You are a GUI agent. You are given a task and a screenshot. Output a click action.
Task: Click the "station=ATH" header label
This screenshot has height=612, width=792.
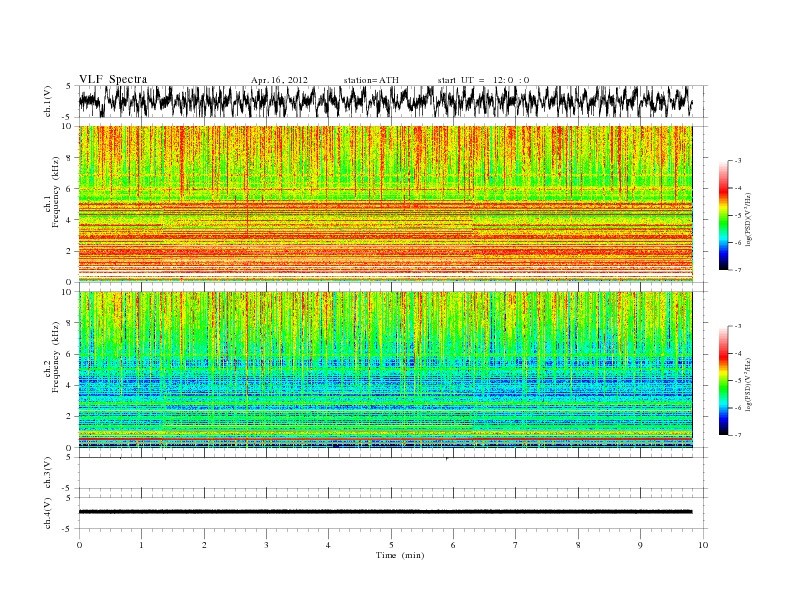[371, 80]
